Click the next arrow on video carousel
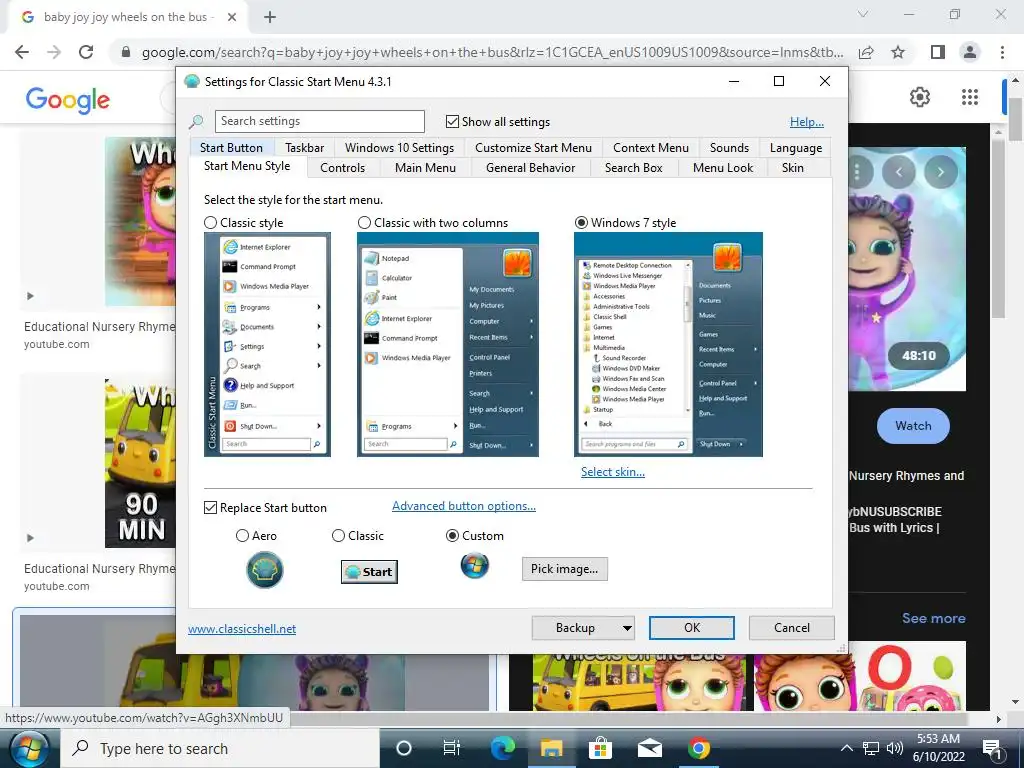1024x768 pixels. click(x=940, y=172)
